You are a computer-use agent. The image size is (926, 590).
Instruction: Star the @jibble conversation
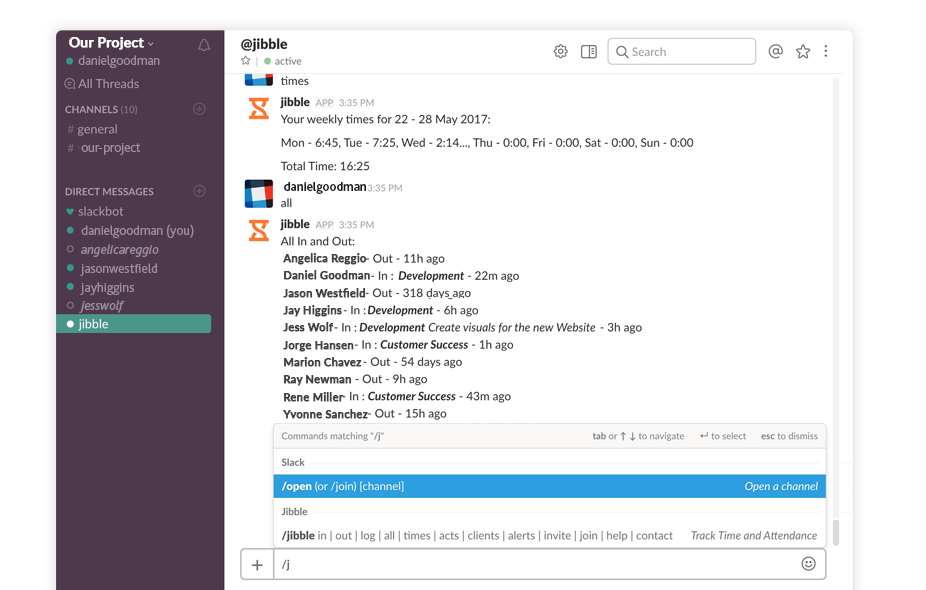pyautogui.click(x=246, y=61)
